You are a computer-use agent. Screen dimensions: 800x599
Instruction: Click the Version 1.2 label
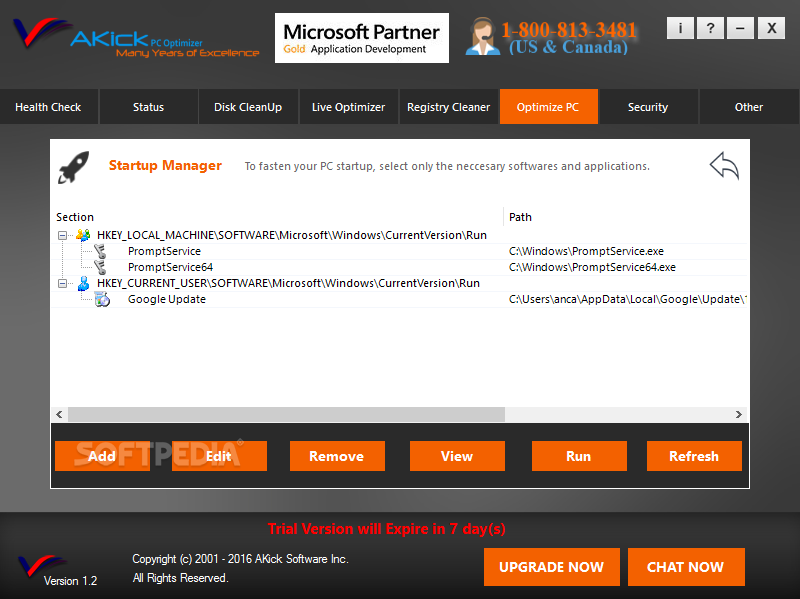[x=70, y=581]
